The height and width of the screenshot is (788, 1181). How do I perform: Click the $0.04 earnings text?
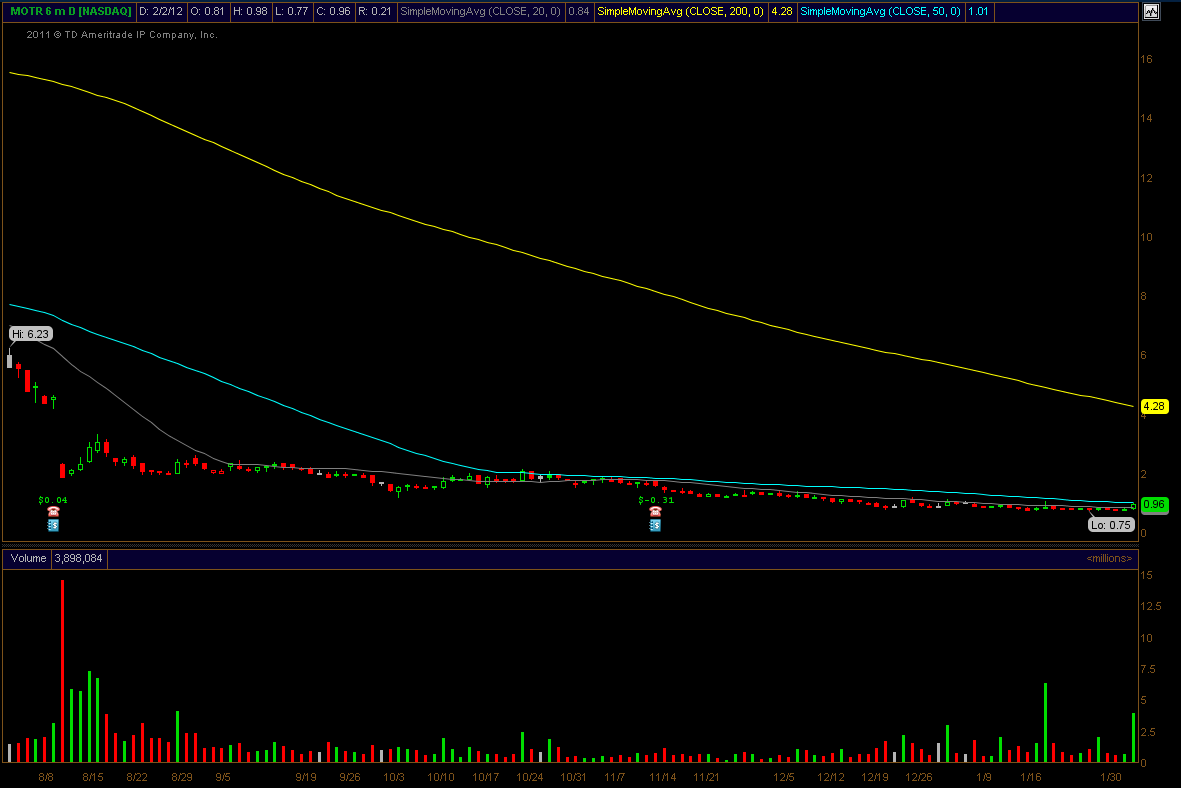53,500
